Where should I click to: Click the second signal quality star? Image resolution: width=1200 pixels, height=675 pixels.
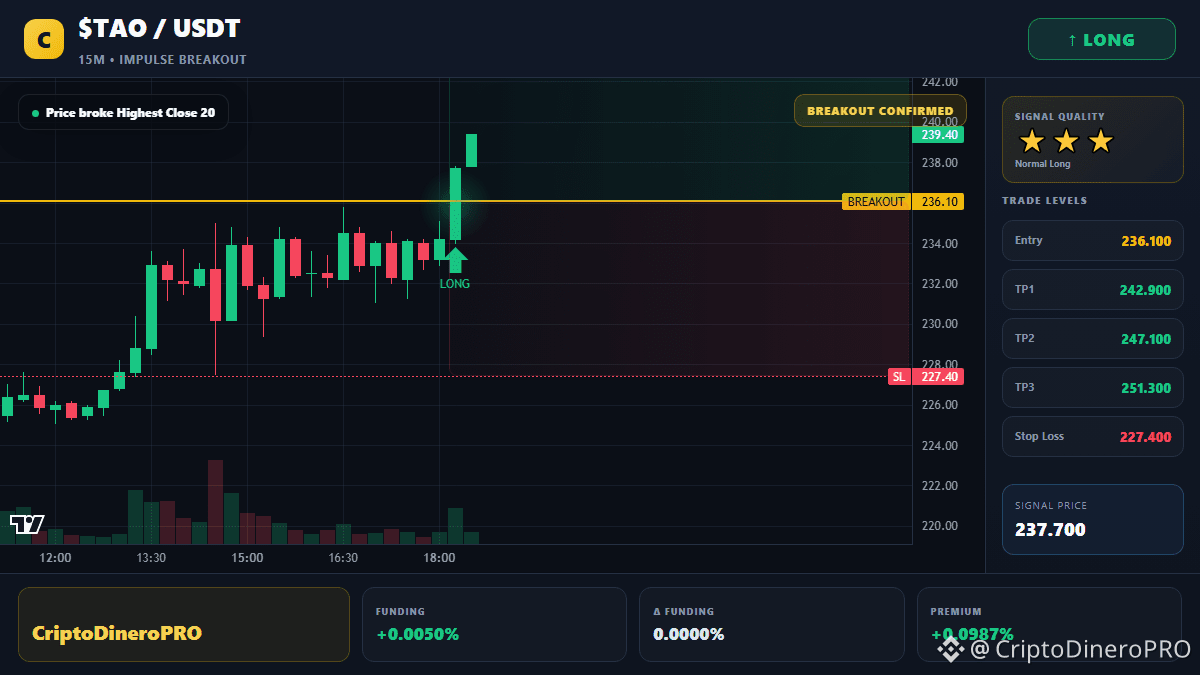tap(1066, 141)
